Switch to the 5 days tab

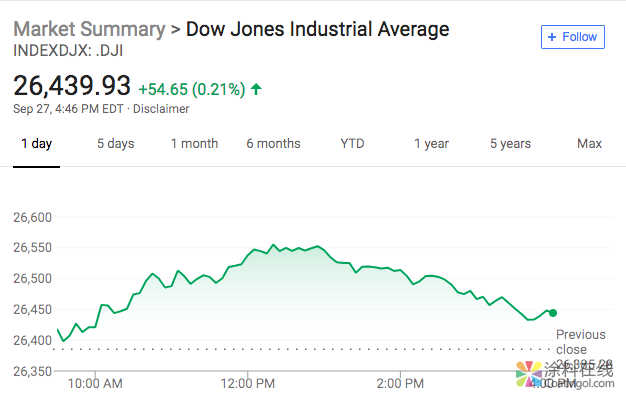[x=115, y=144]
